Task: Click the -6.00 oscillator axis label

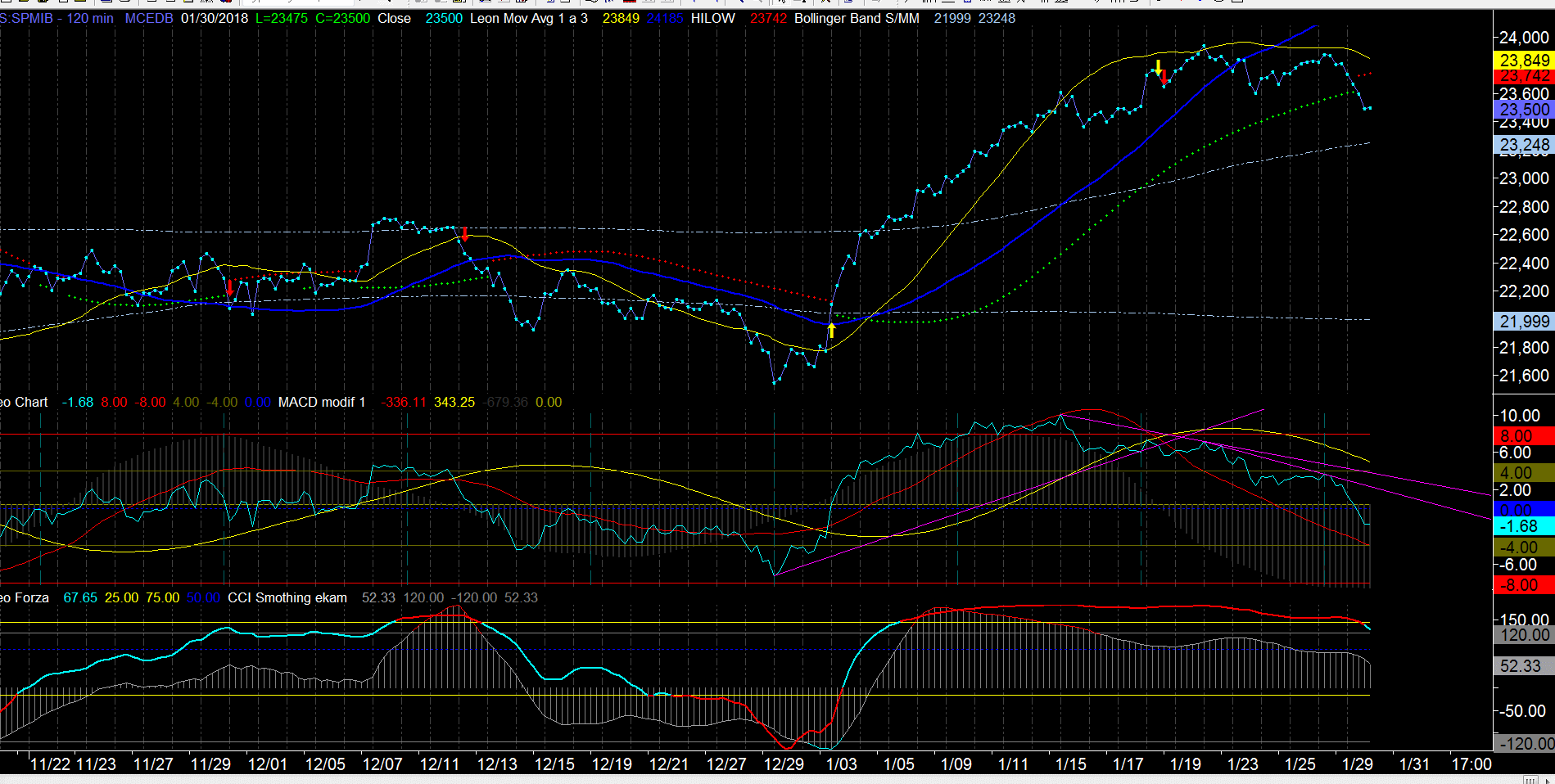Action: coord(1518,565)
